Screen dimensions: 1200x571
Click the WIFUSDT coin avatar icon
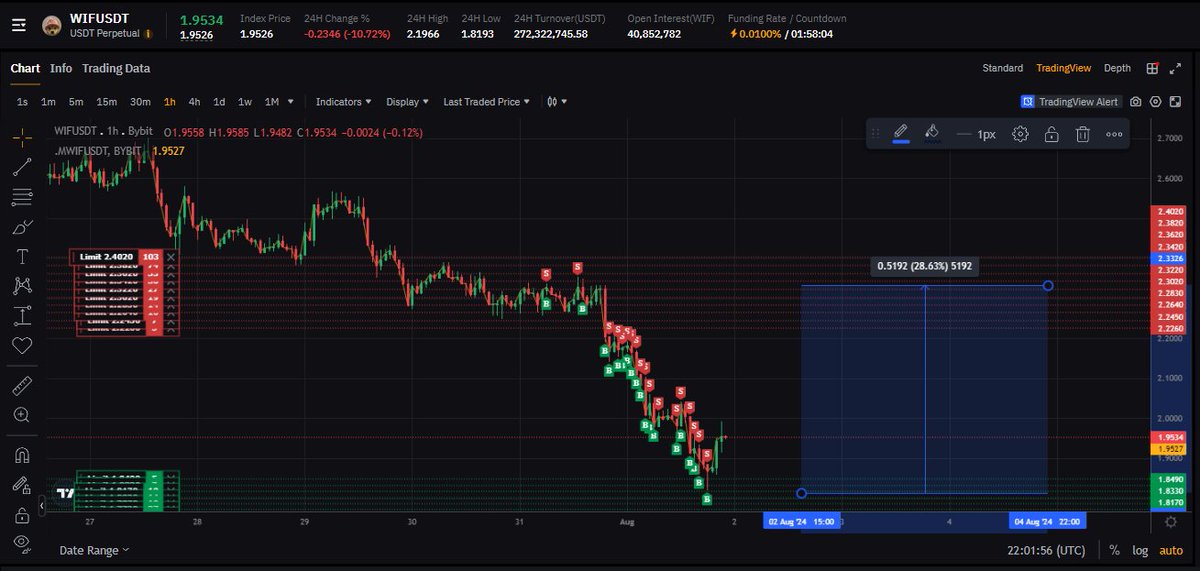pos(52,26)
